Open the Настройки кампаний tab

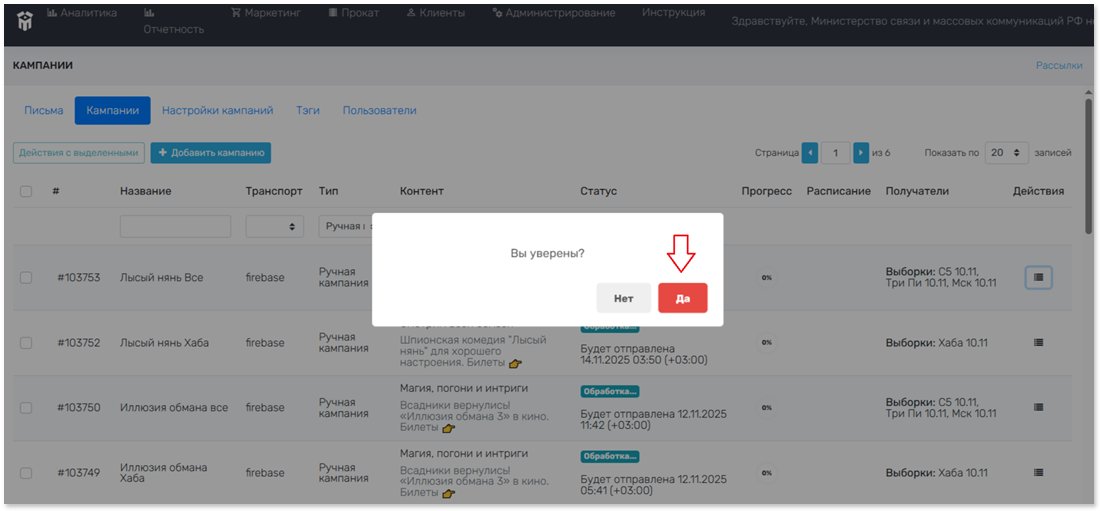(x=218, y=110)
